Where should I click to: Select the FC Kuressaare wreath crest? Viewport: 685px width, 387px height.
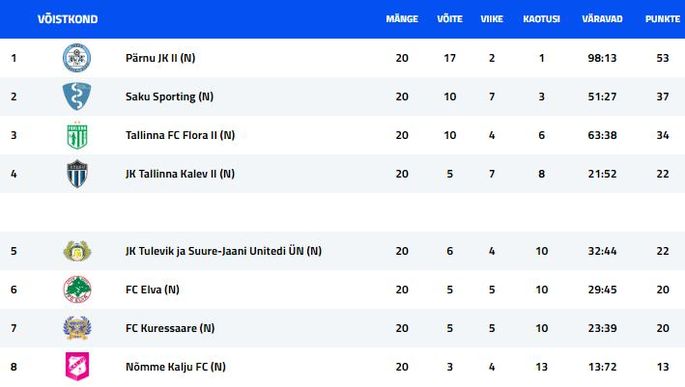tap(77, 328)
